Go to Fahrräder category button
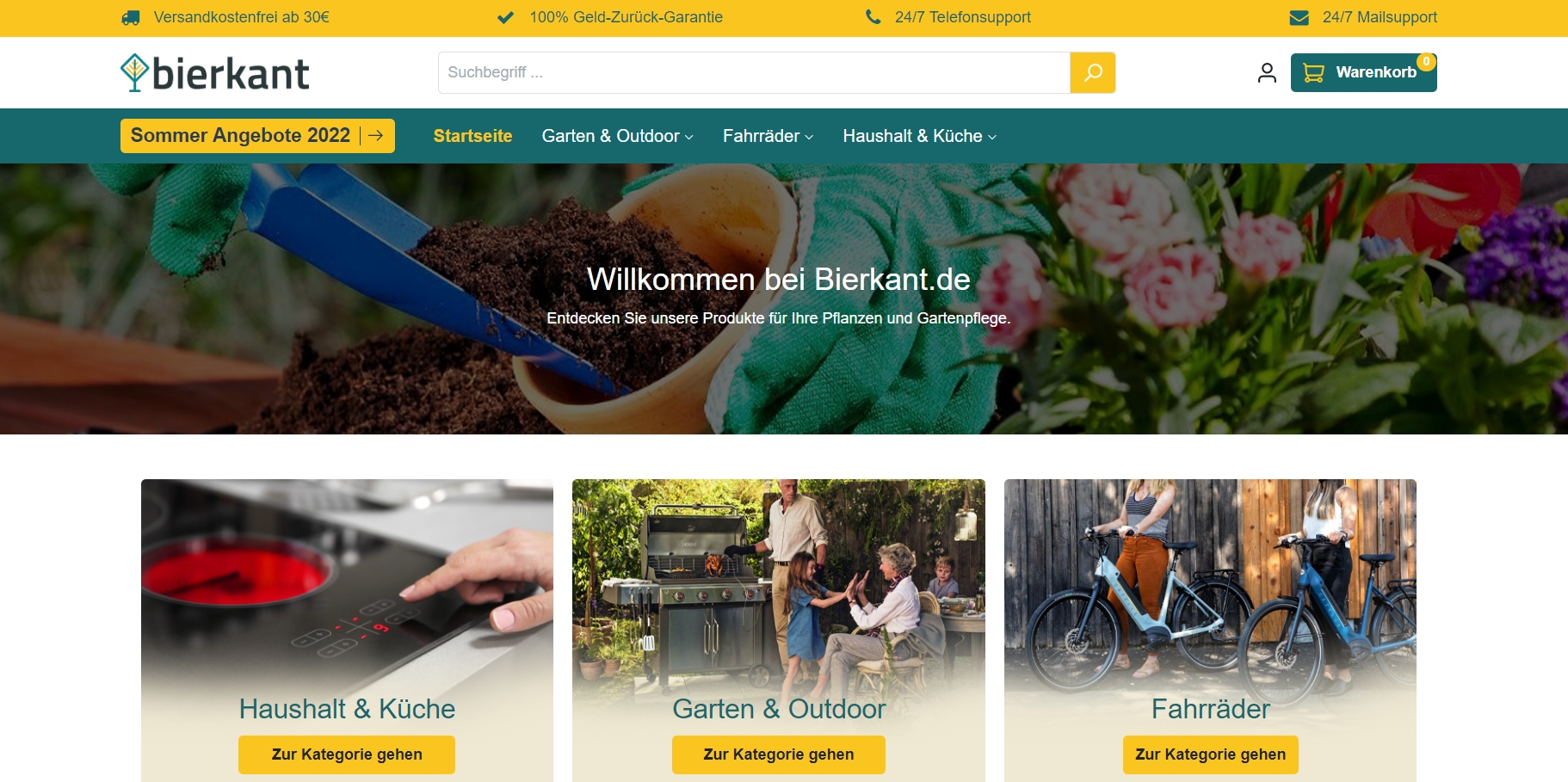Screen dimensions: 1568x782 1211,754
